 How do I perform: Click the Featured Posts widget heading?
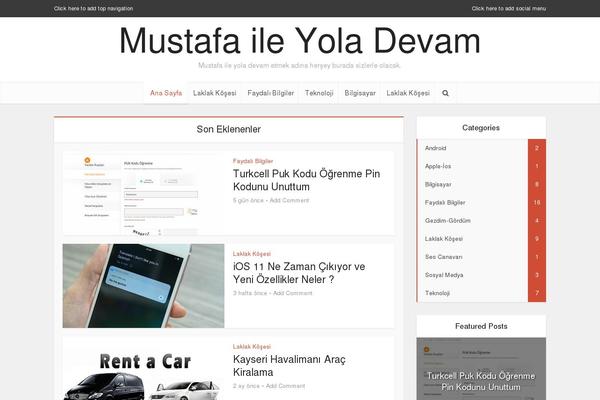(481, 326)
